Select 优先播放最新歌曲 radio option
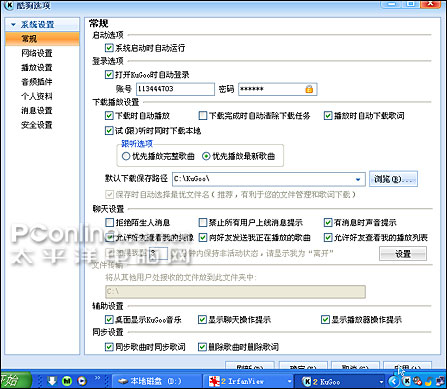The image size is (447, 389). 206,156
